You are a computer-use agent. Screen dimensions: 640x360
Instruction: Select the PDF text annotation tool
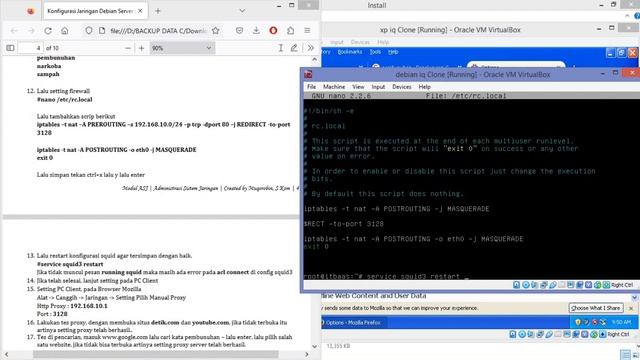click(x=280, y=48)
